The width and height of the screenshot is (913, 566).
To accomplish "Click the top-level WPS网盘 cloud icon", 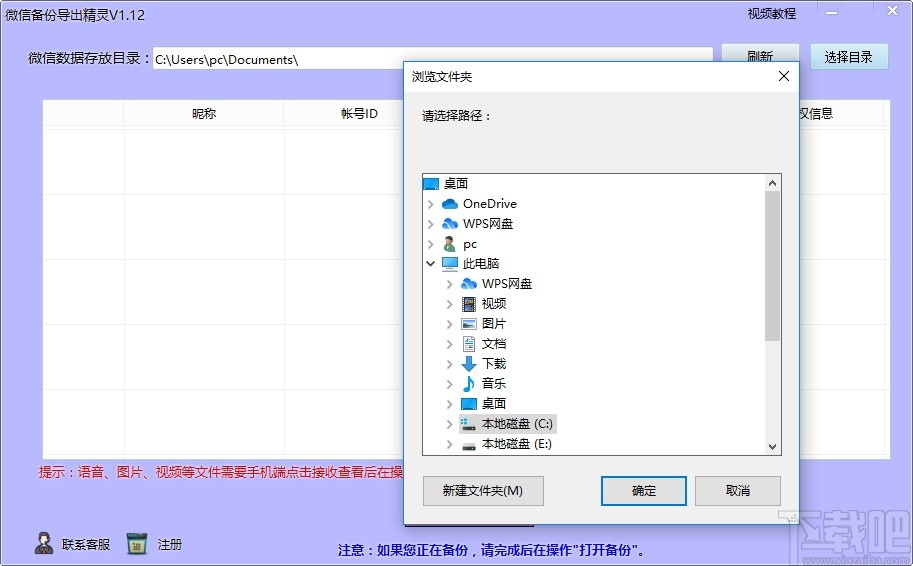I will click(450, 224).
